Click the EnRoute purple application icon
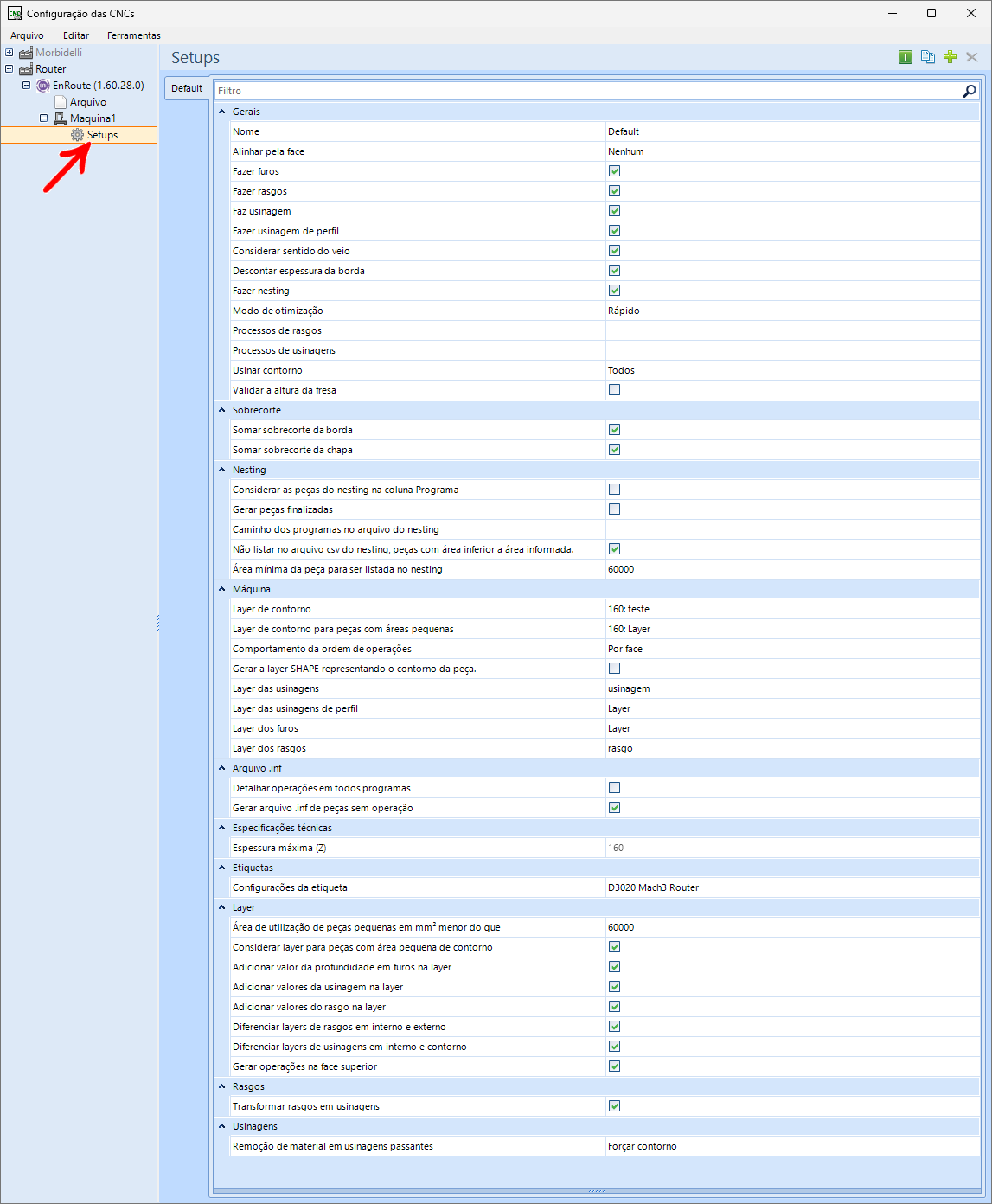The height and width of the screenshot is (1204, 992). pos(42,85)
